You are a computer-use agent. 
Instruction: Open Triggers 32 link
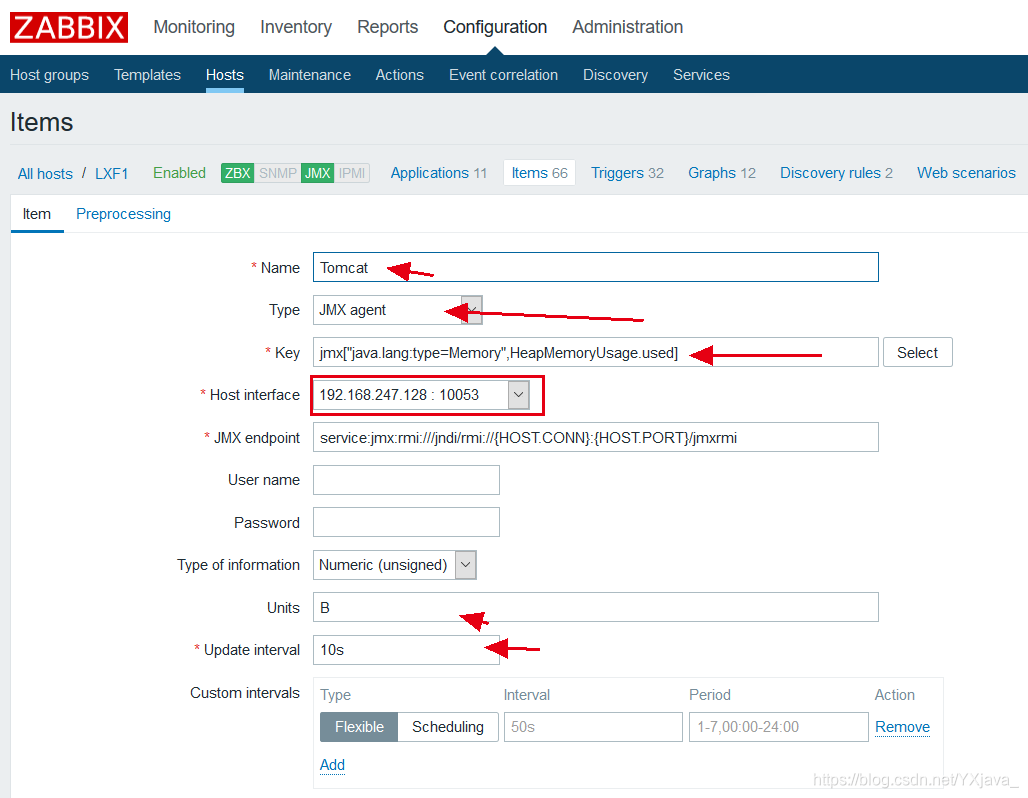point(627,173)
